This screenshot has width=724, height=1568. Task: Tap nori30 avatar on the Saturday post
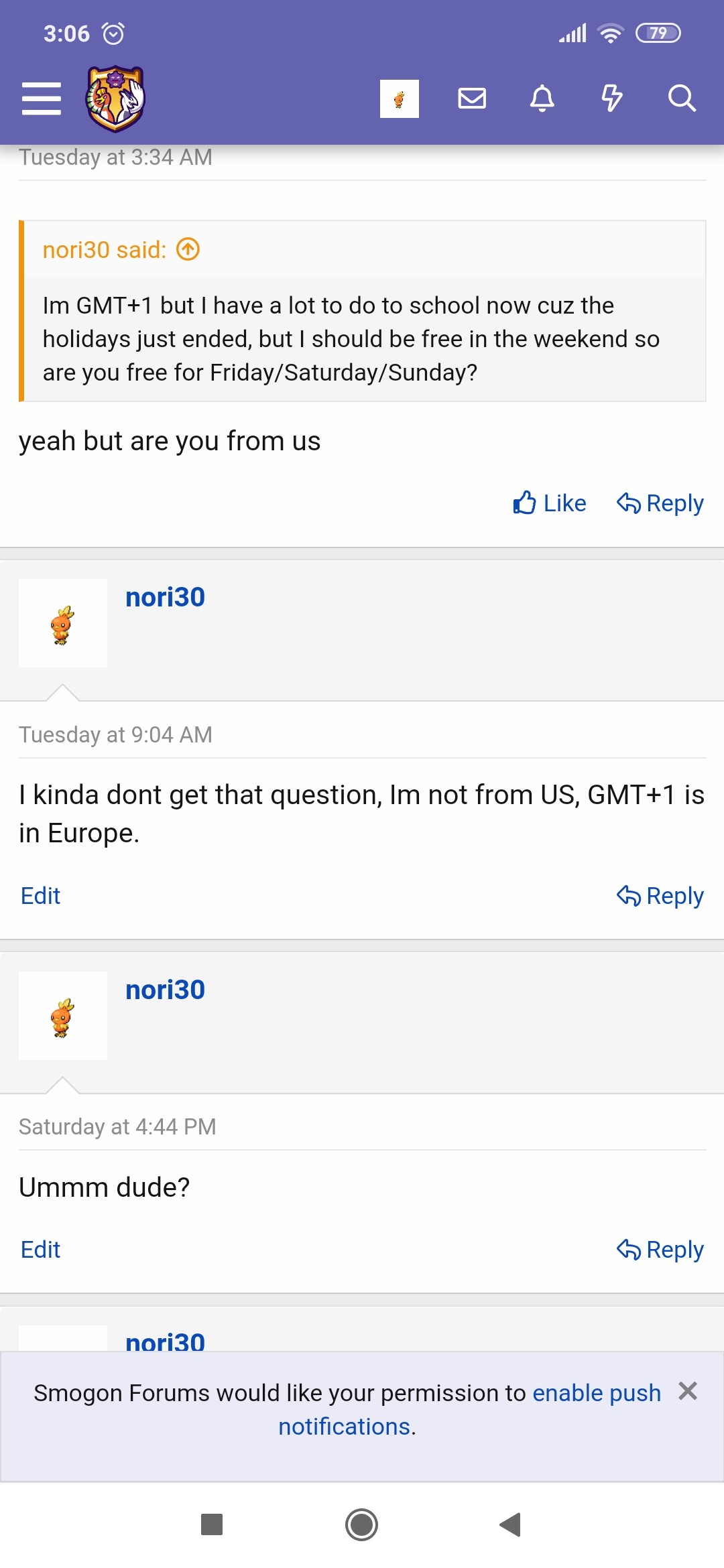pyautogui.click(x=63, y=1016)
